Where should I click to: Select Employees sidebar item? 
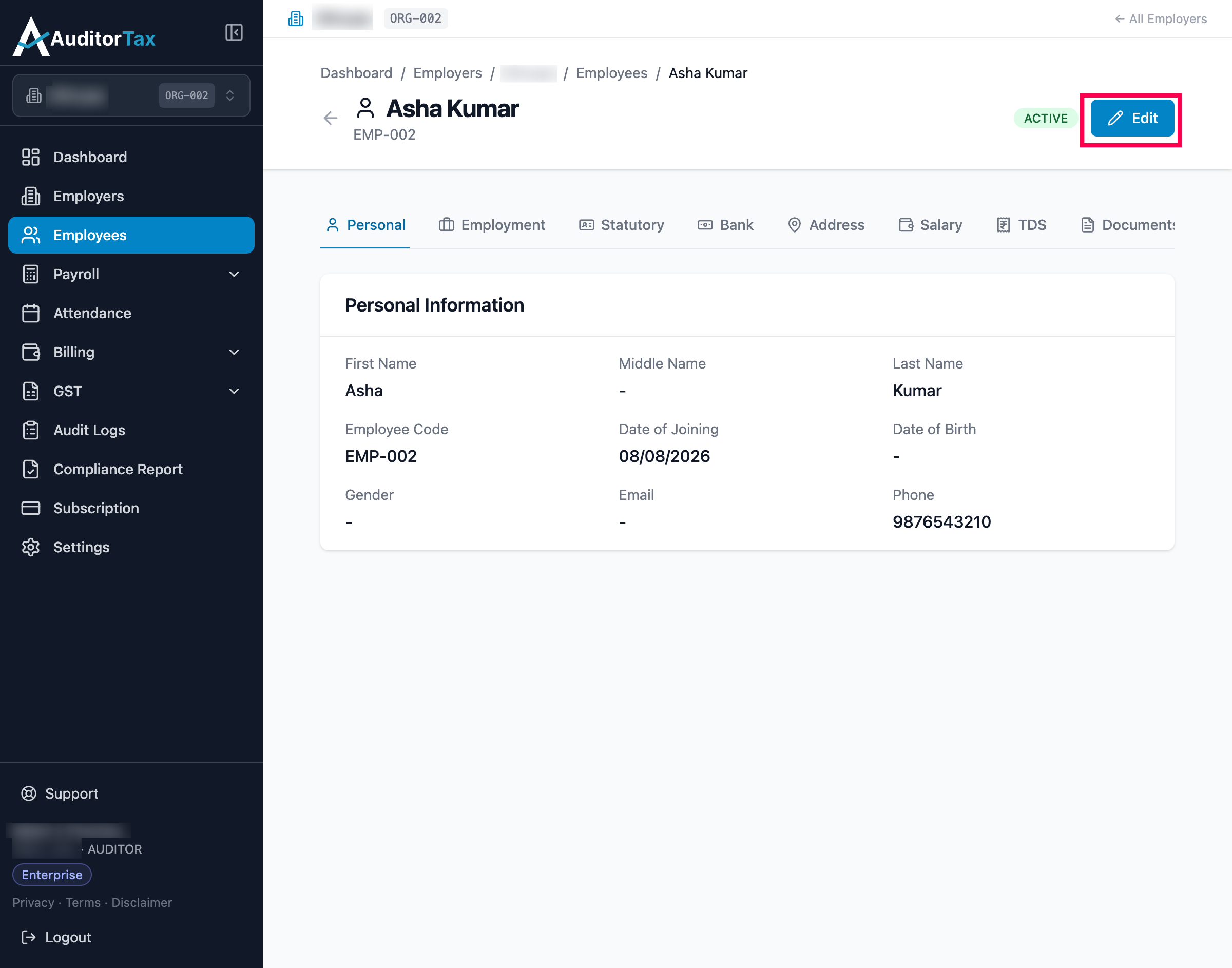(131, 235)
